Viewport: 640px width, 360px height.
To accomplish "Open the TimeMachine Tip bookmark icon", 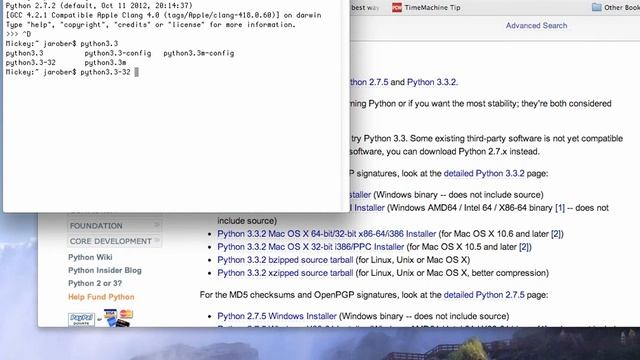I will coord(397,7).
